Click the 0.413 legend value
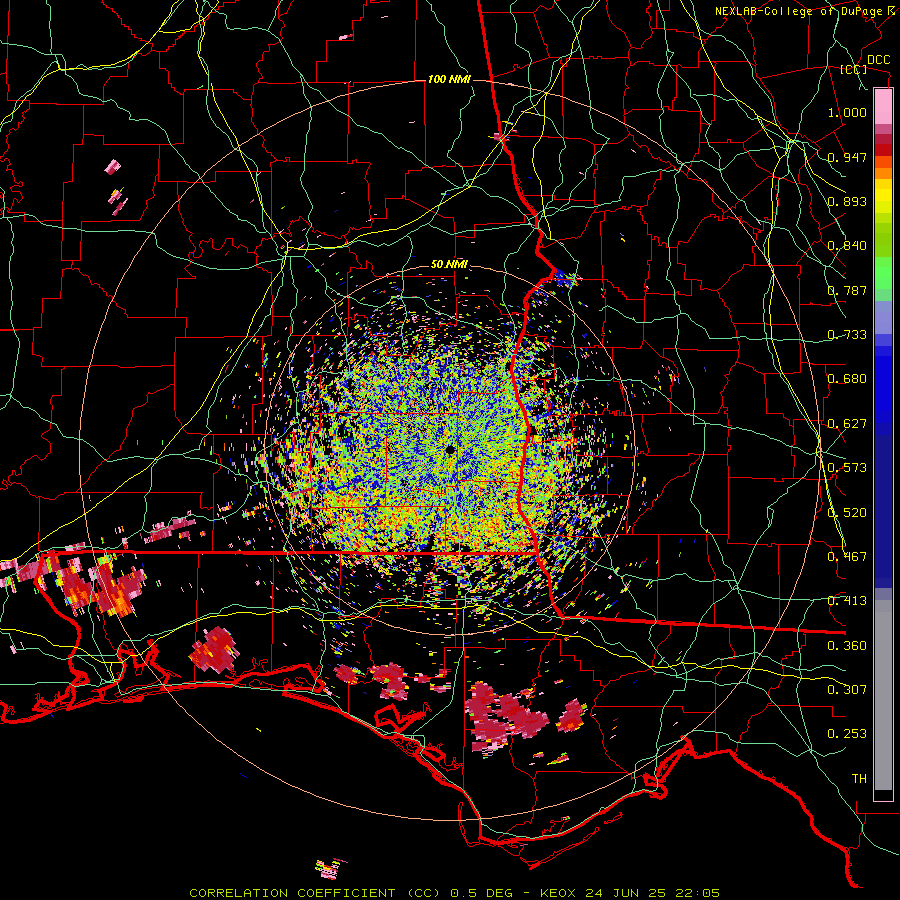The image size is (900, 900). click(x=847, y=601)
